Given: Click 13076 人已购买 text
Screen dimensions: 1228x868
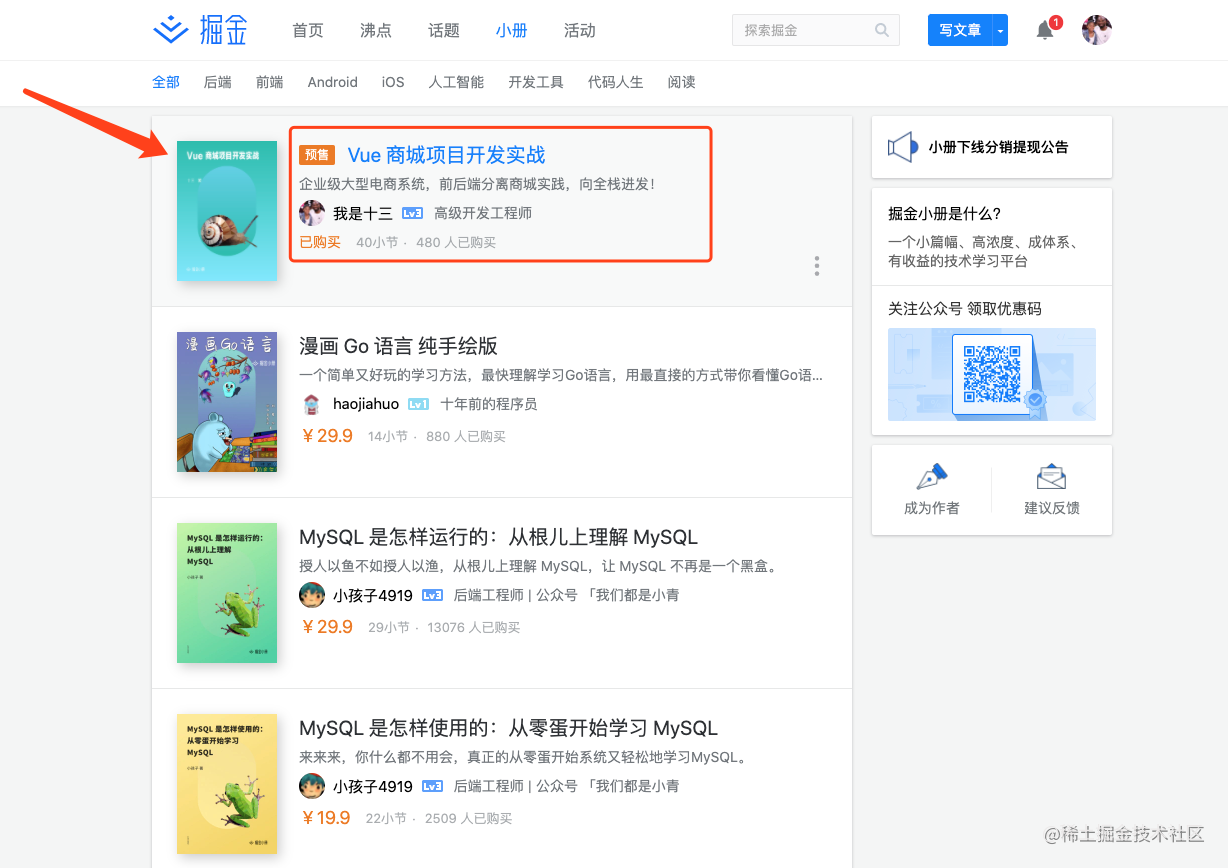Looking at the screenshot, I should click(x=474, y=627).
